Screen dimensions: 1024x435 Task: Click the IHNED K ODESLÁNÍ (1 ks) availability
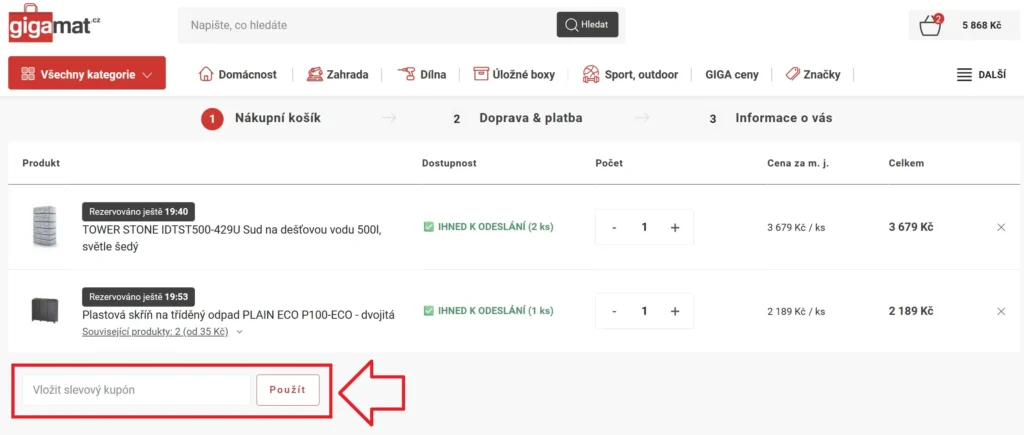pyautogui.click(x=488, y=311)
